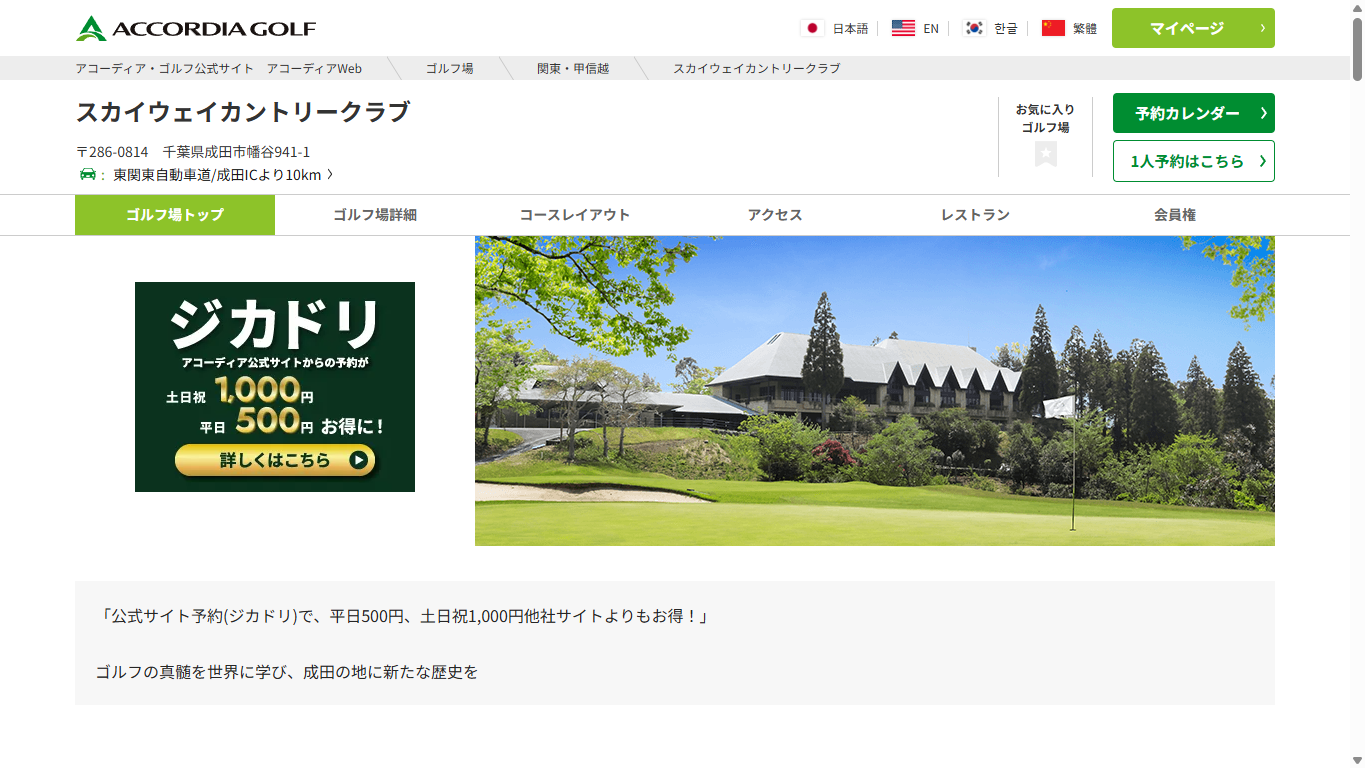
Task: Click the アコーディア・ゴルフ公式サイト breadcrumb link
Action: click(x=165, y=68)
